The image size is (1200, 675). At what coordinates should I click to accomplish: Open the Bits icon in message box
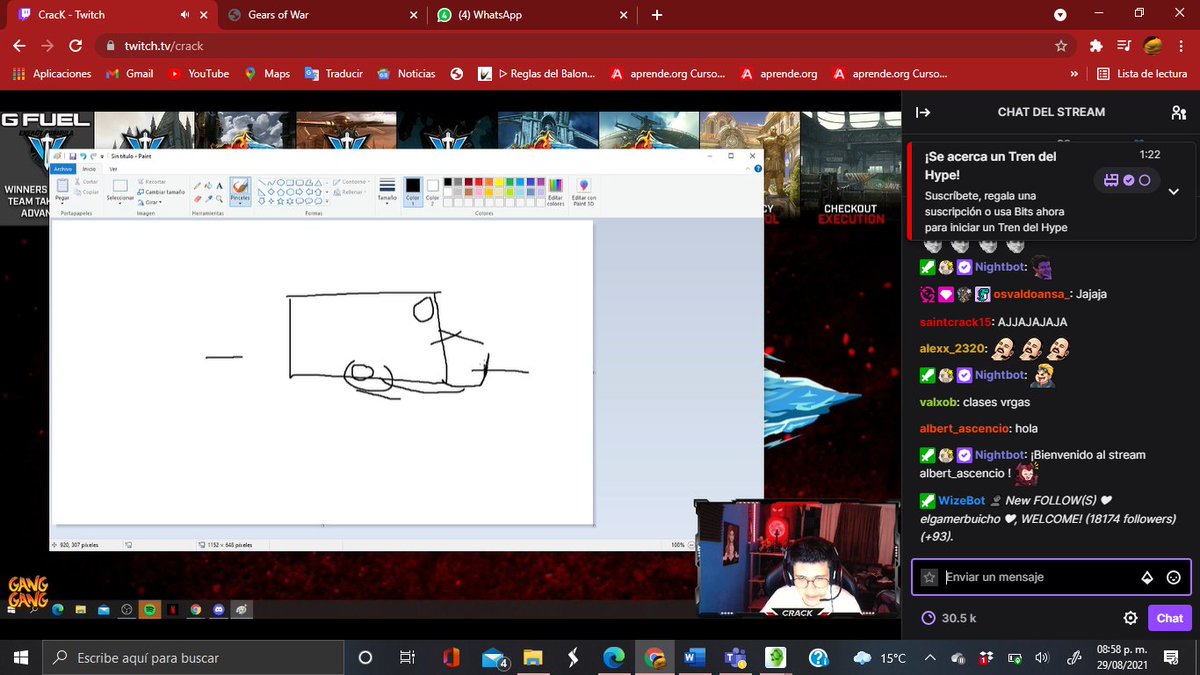pyautogui.click(x=1148, y=577)
